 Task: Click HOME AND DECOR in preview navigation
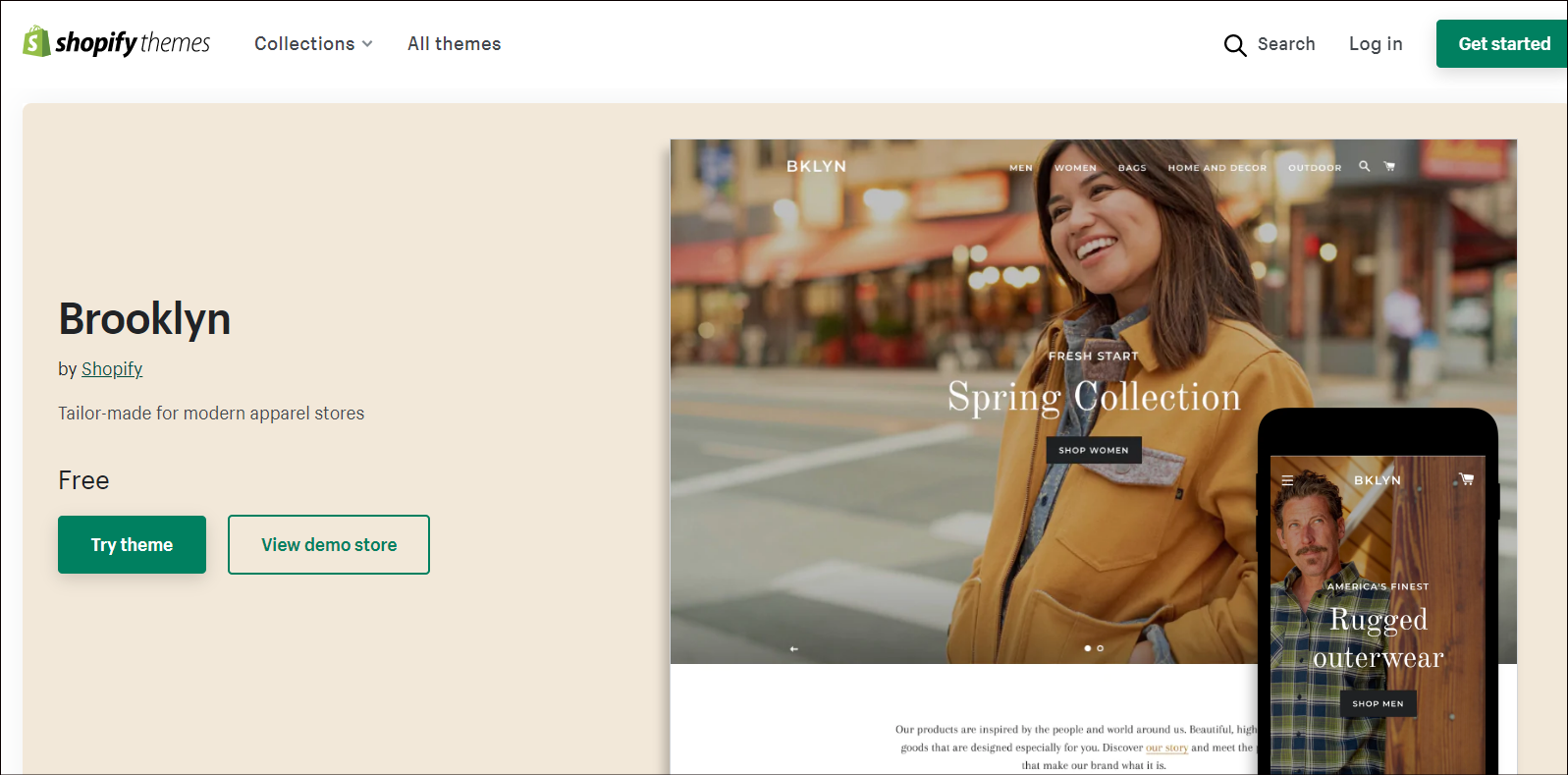[x=1217, y=168]
